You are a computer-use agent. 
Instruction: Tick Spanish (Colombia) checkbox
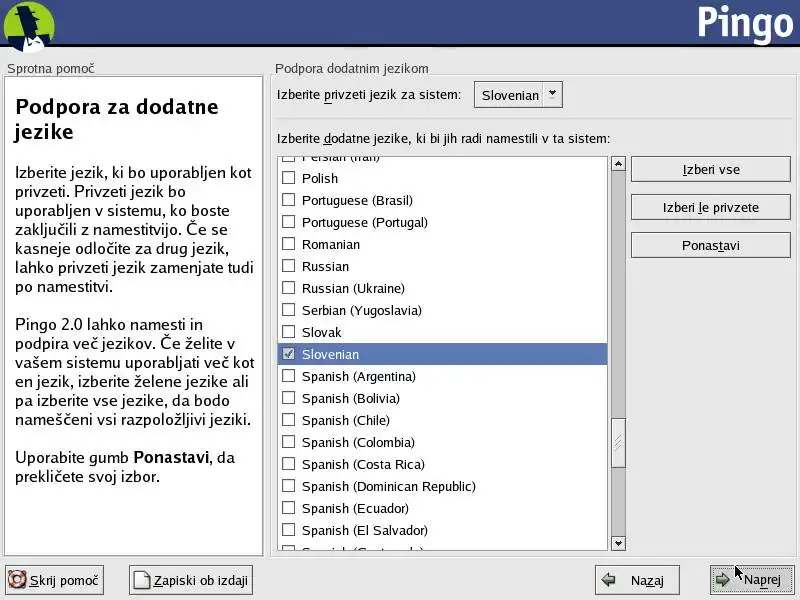[288, 442]
